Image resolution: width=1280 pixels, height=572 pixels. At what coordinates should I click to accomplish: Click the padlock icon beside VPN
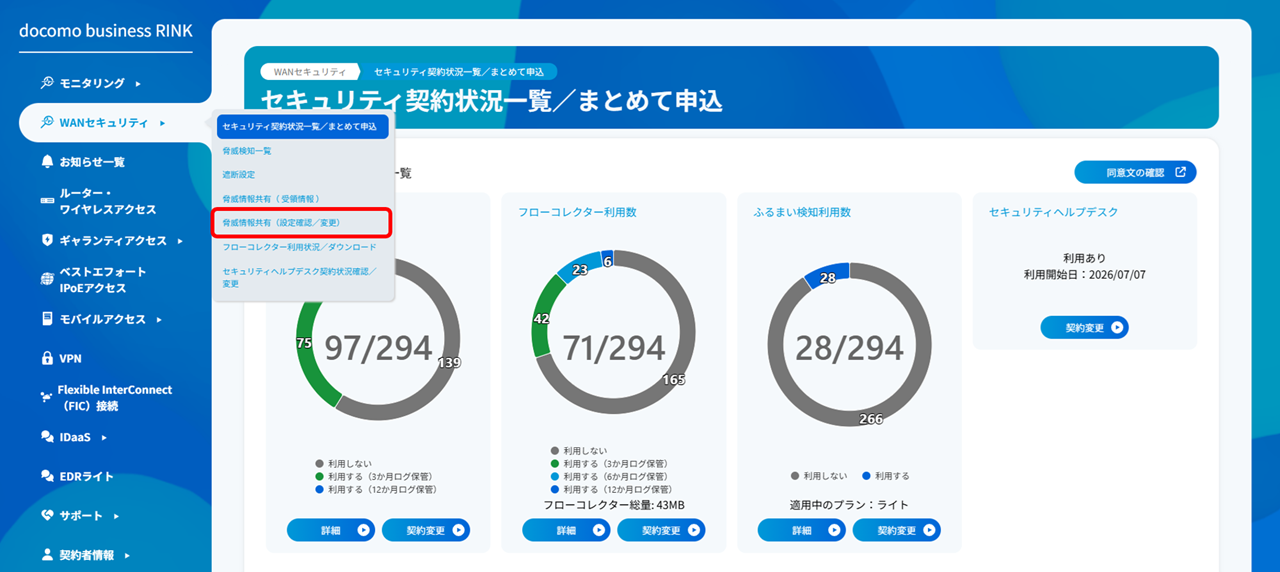tap(47, 358)
